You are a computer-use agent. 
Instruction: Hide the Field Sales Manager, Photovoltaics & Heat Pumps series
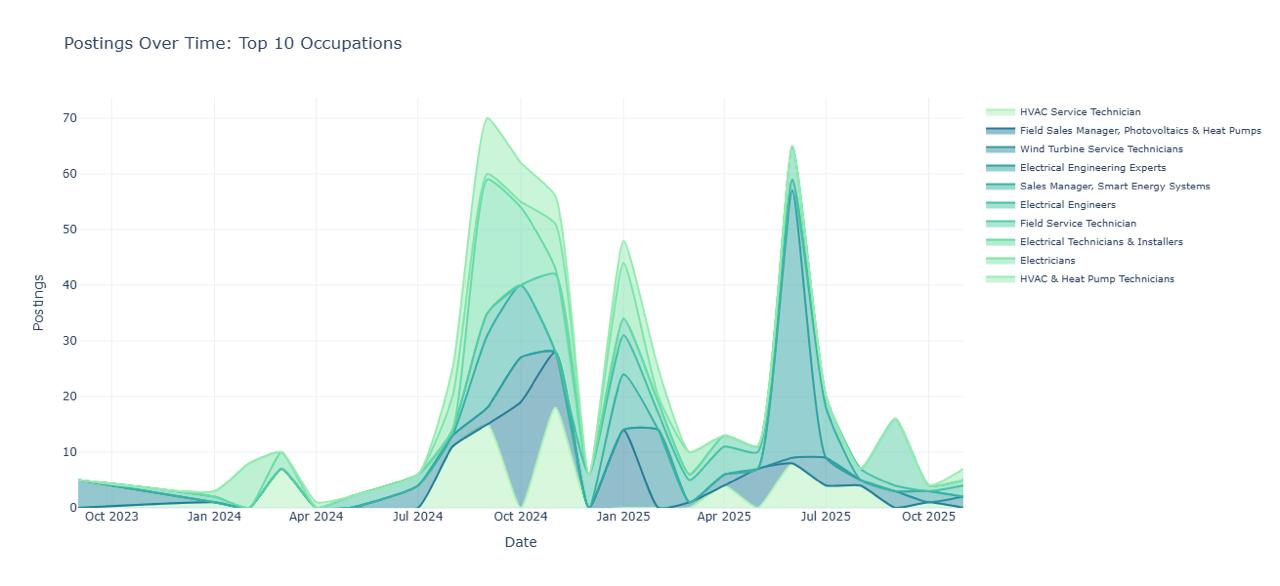click(x=1140, y=131)
